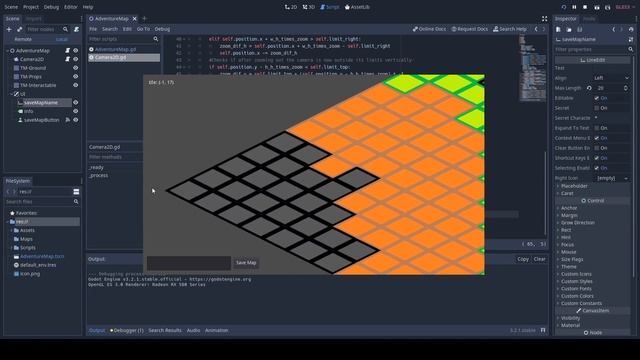
Task: Hide the TM-Interactable node
Action: click(76, 85)
